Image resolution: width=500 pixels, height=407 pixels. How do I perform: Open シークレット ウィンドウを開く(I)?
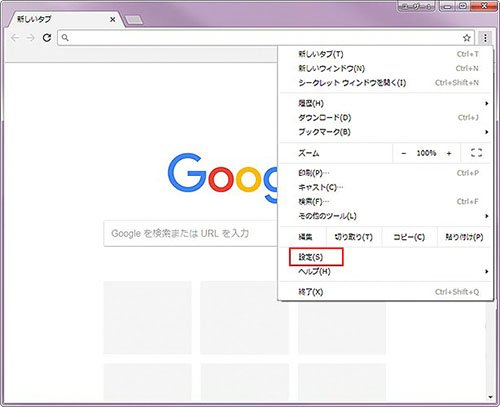[386, 83]
